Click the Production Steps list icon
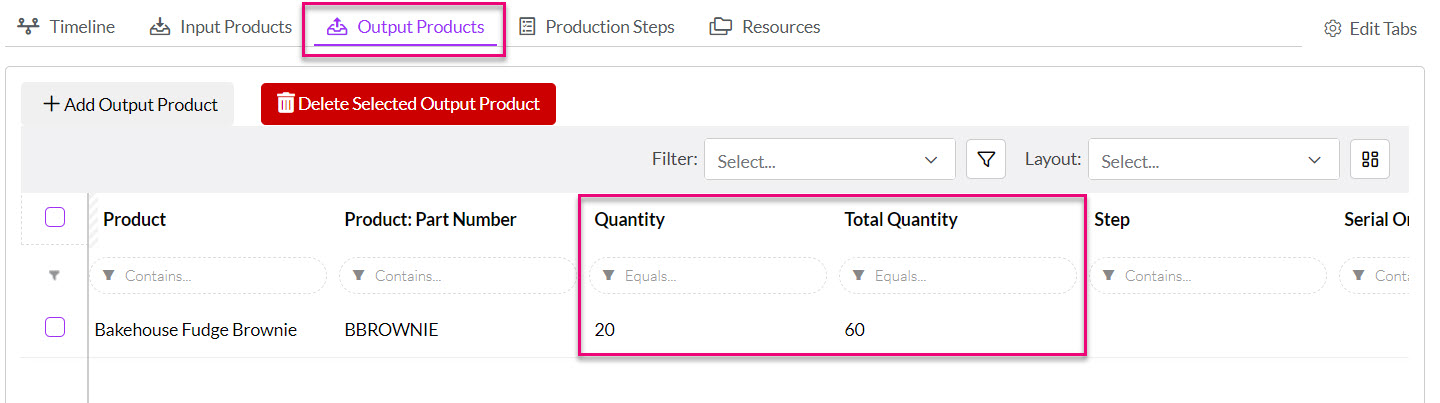 (527, 27)
